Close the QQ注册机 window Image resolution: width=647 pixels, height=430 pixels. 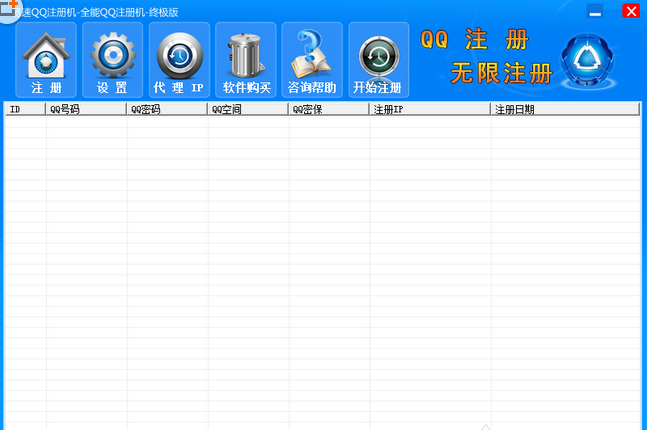coord(630,12)
